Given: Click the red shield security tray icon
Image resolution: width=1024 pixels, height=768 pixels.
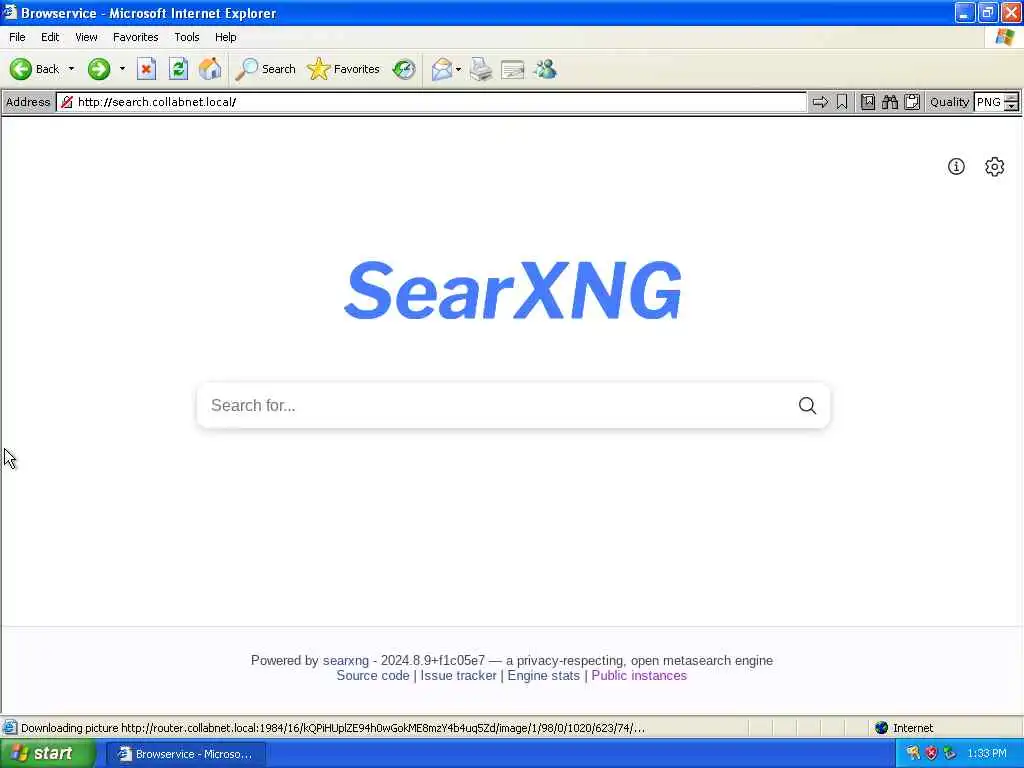Looking at the screenshot, I should pos(931,754).
